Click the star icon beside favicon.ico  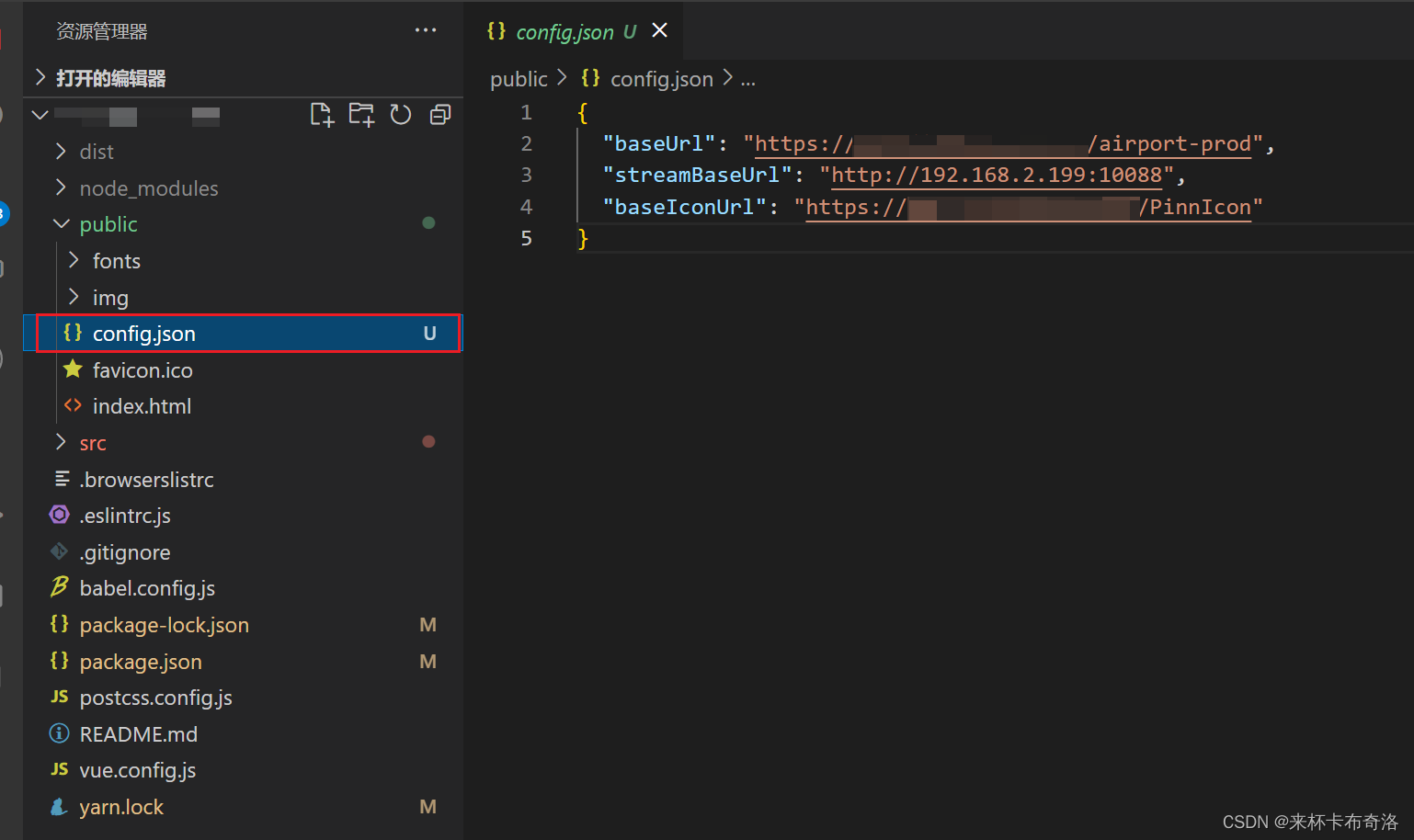tap(73, 369)
